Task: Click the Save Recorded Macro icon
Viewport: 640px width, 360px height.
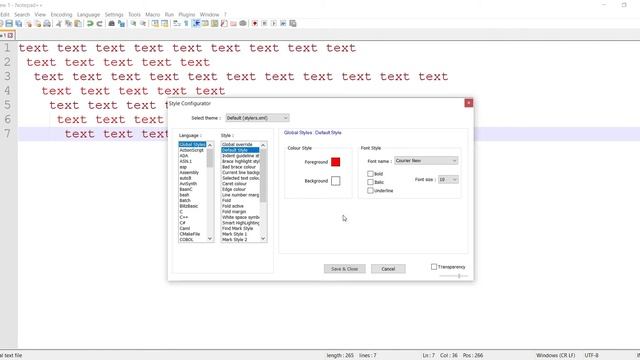Action: pos(293,24)
